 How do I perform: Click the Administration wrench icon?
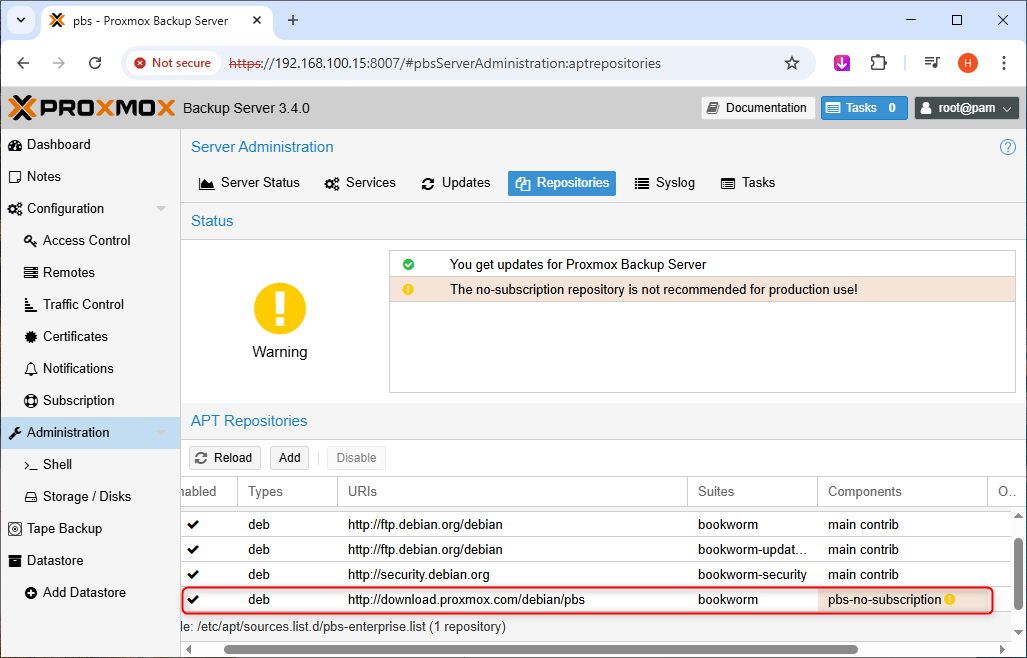point(15,433)
